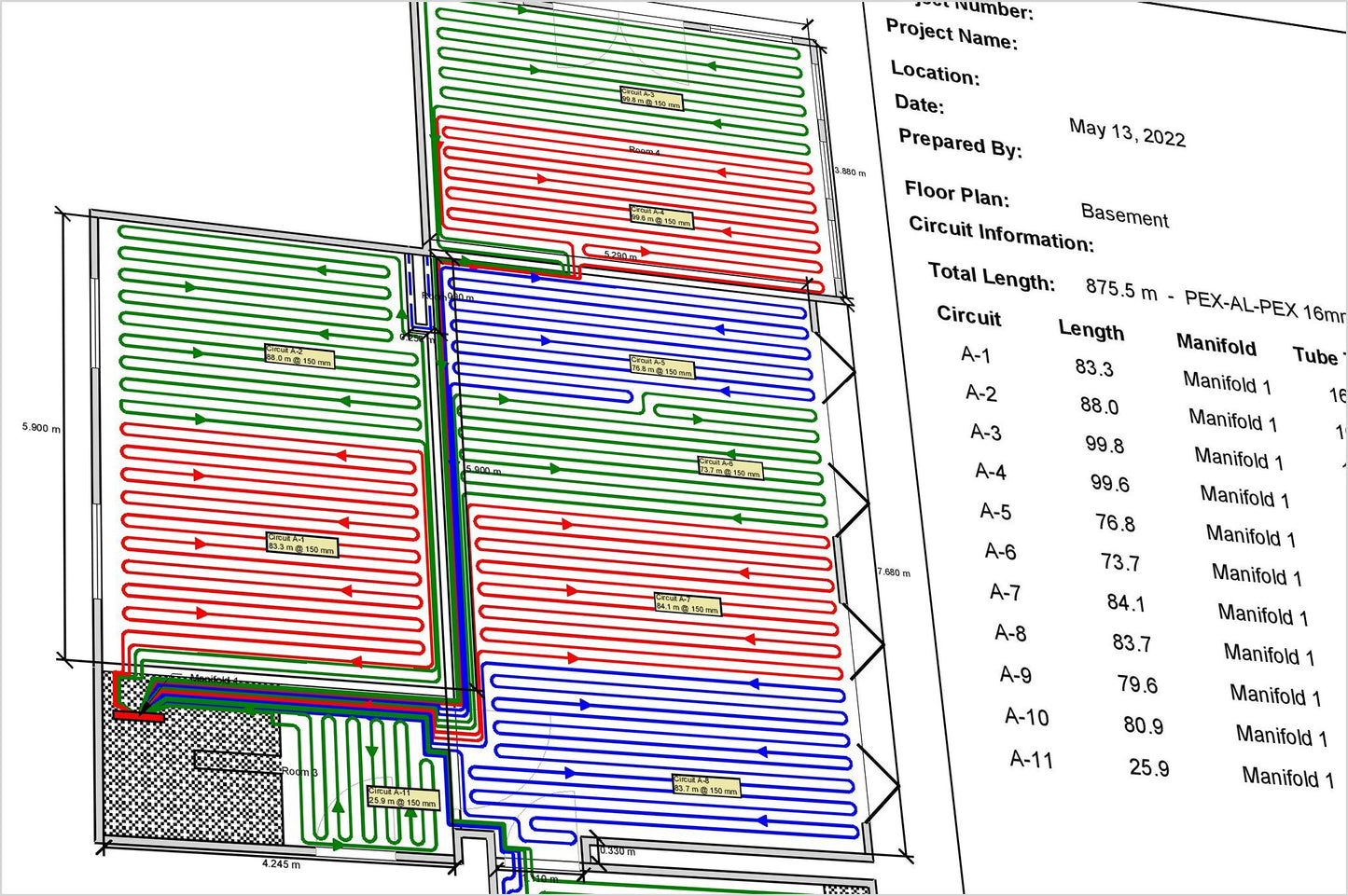Select the Circuit A-6 label tag
The height and width of the screenshot is (896, 1348).
coord(730,467)
